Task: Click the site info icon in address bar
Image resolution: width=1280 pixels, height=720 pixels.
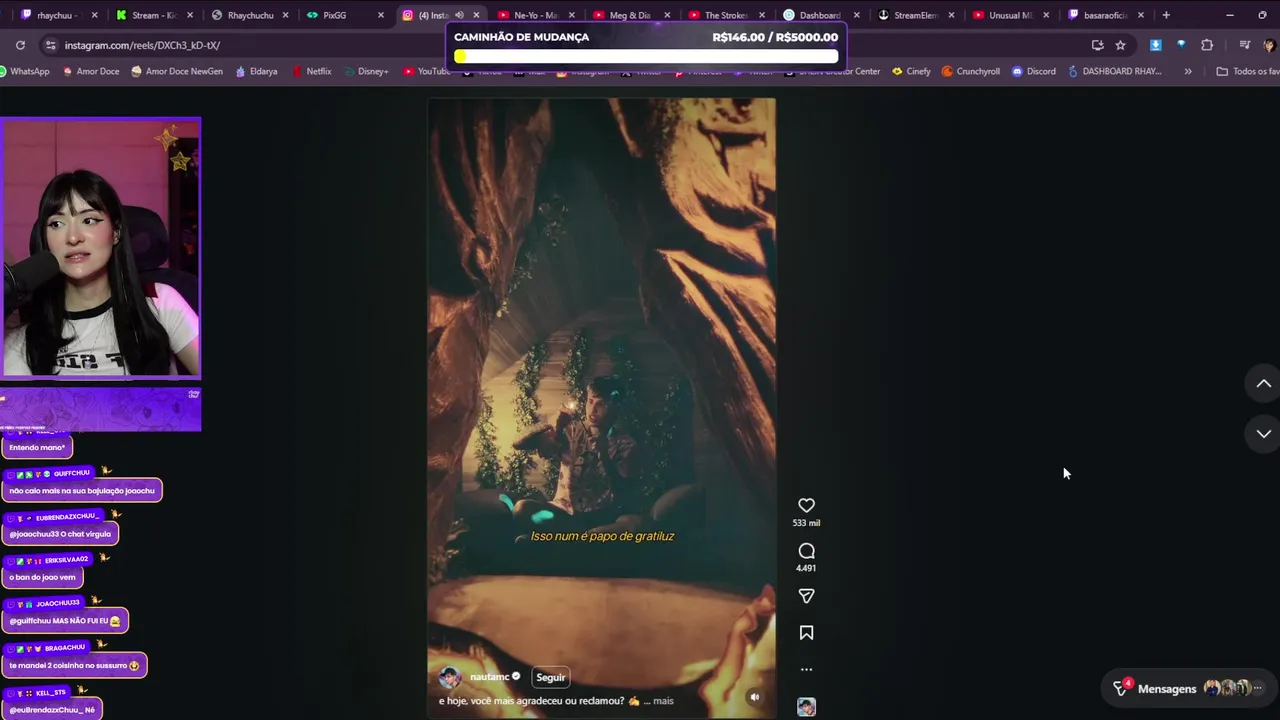Action: click(51, 45)
